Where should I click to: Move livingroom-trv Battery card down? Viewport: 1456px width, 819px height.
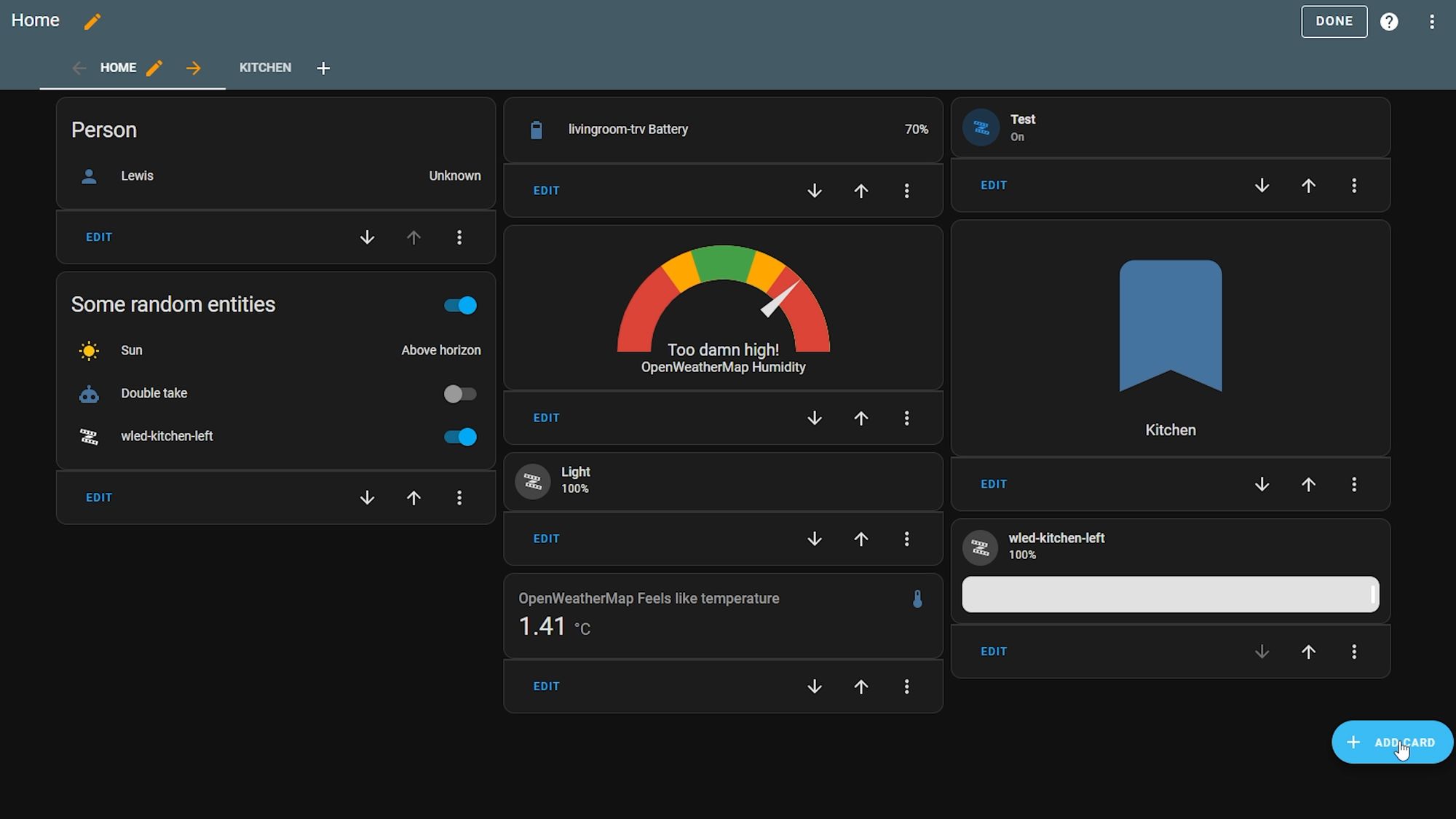coord(815,191)
